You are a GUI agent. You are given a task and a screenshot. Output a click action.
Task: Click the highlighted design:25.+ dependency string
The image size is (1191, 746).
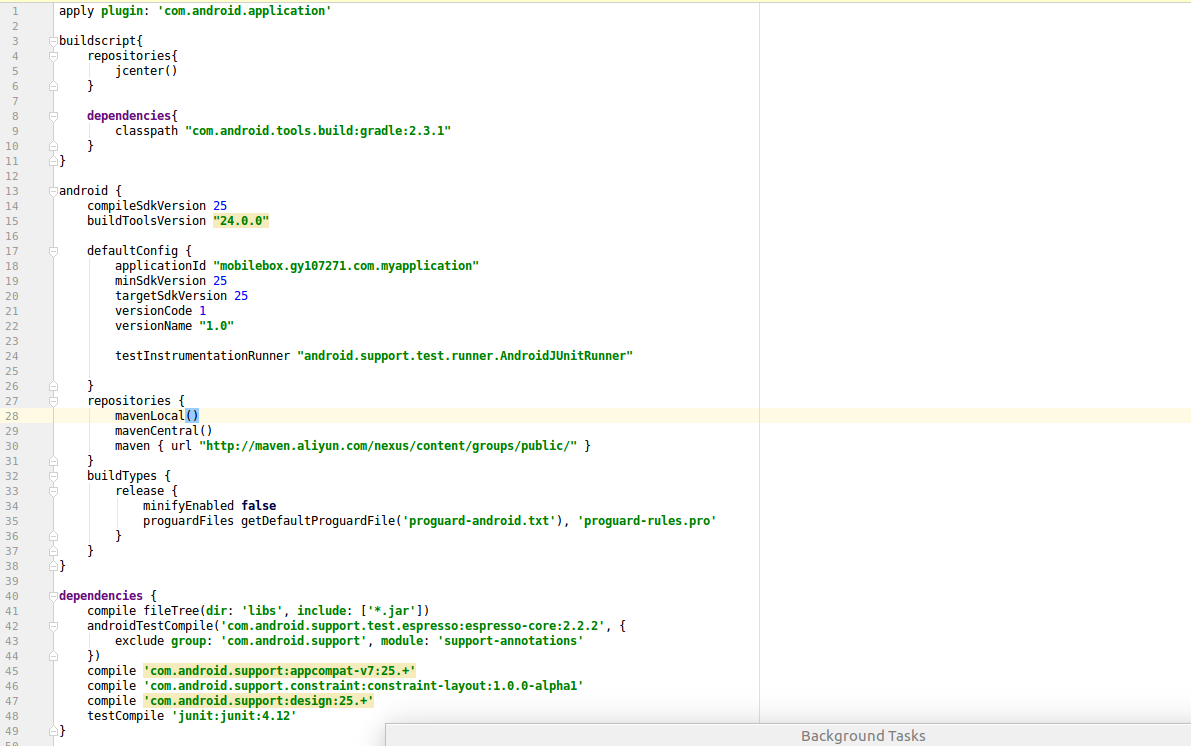click(258, 701)
